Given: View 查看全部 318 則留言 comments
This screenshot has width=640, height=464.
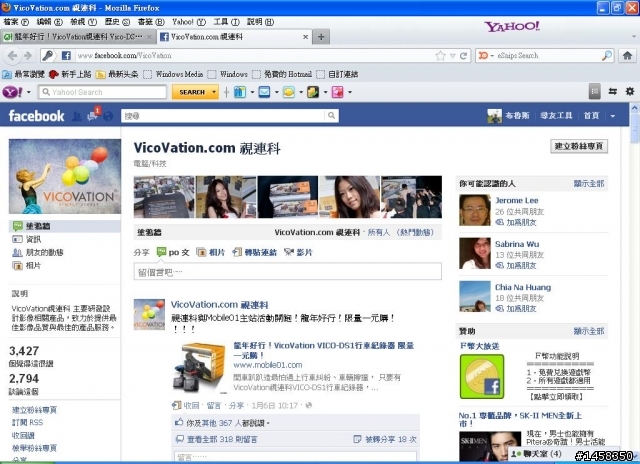Looking at the screenshot, I should click(222, 440).
